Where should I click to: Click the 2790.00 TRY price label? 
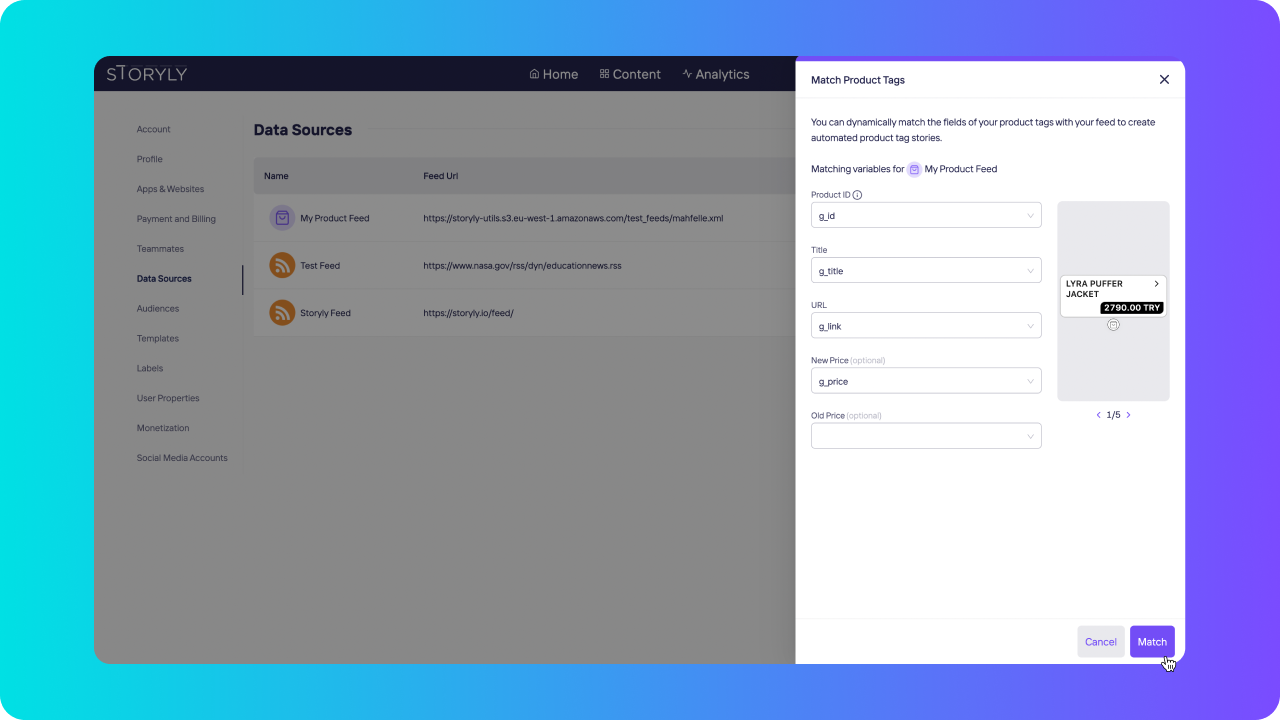point(1133,308)
